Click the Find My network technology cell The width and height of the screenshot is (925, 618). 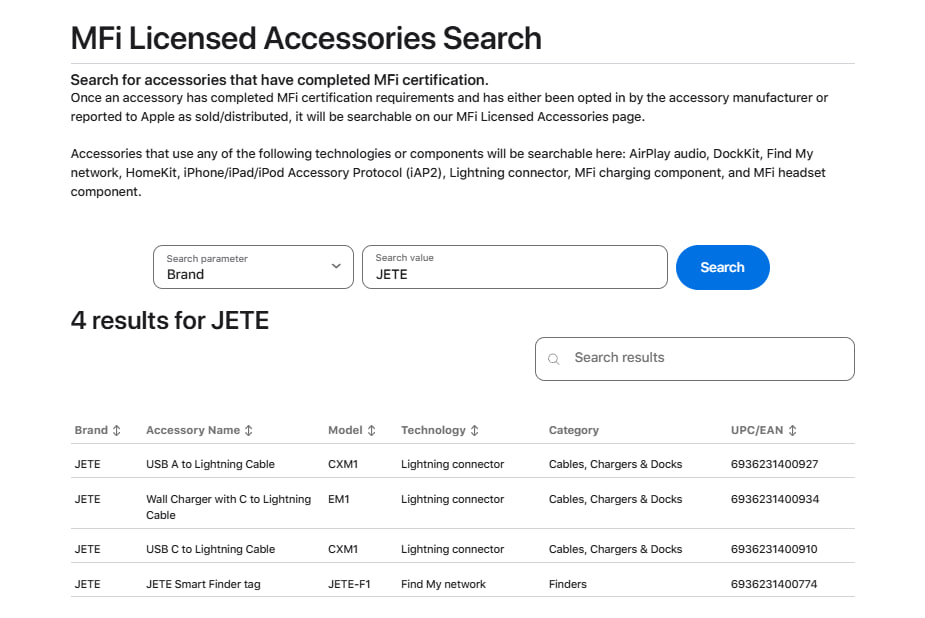pos(443,584)
